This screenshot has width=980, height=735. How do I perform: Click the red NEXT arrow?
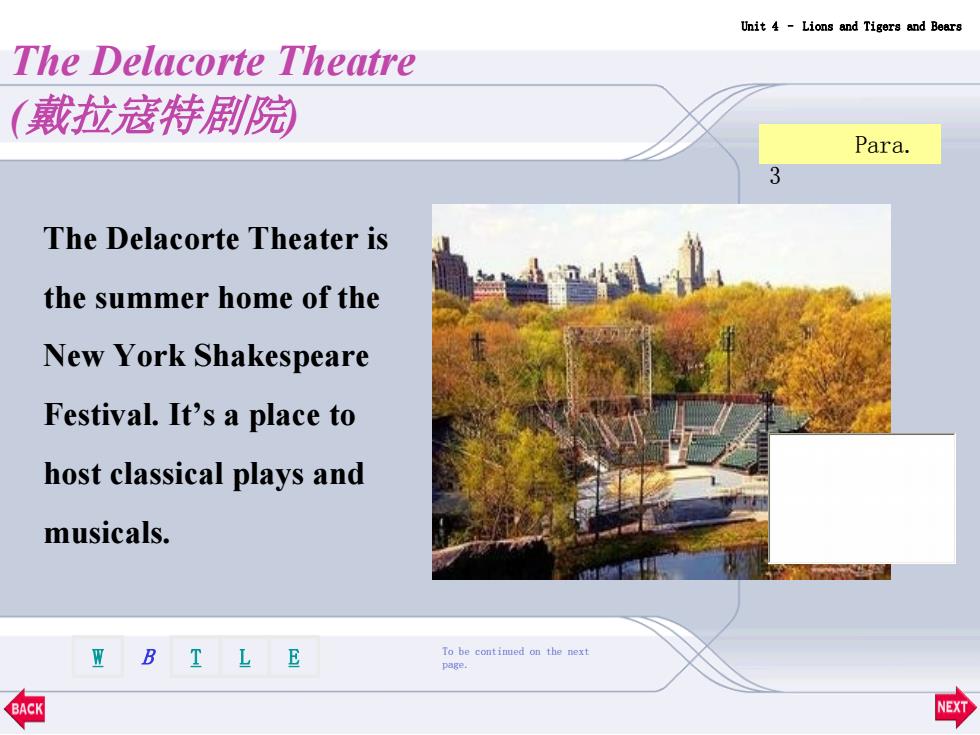click(956, 707)
